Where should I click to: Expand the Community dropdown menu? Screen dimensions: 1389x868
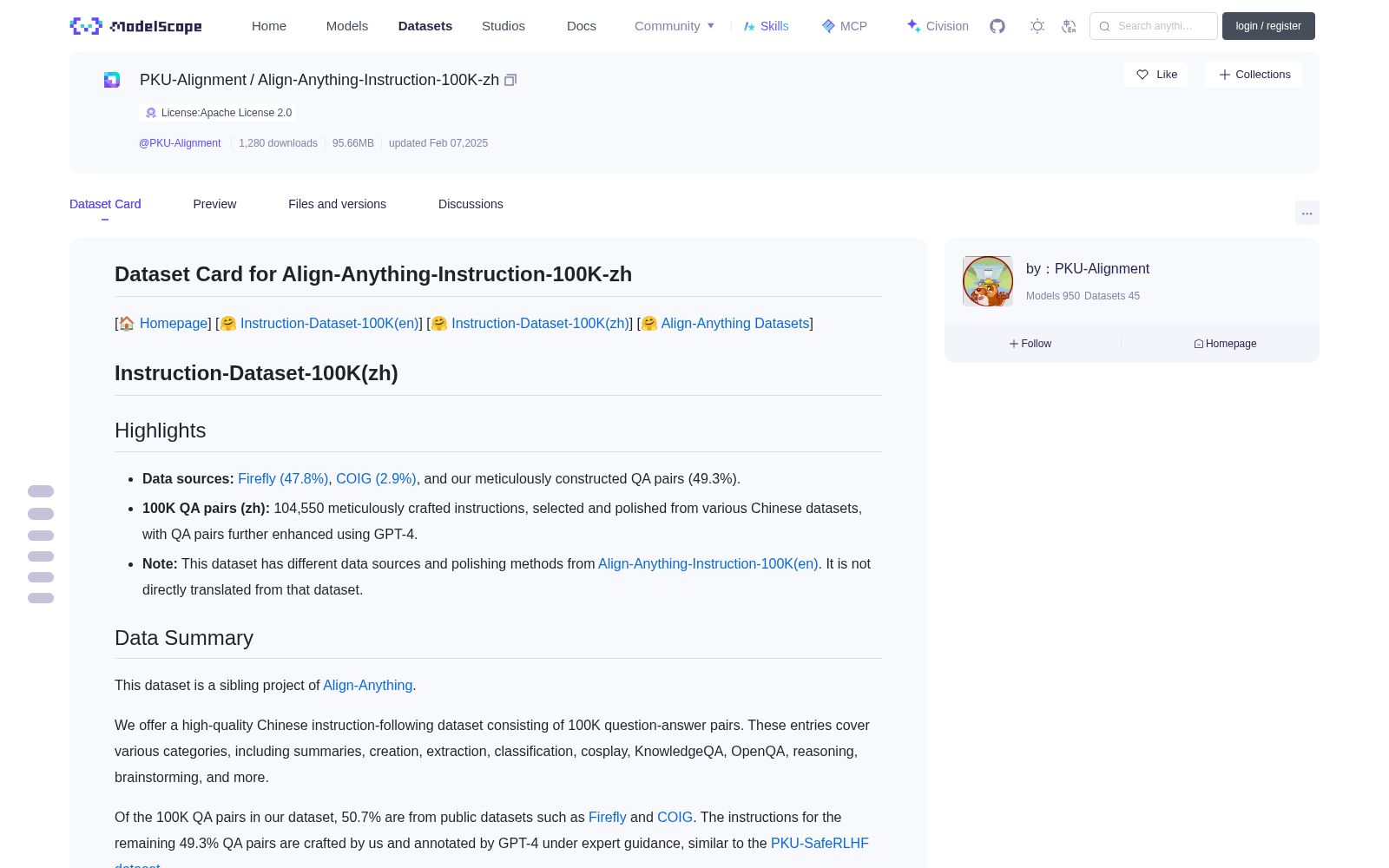675,26
